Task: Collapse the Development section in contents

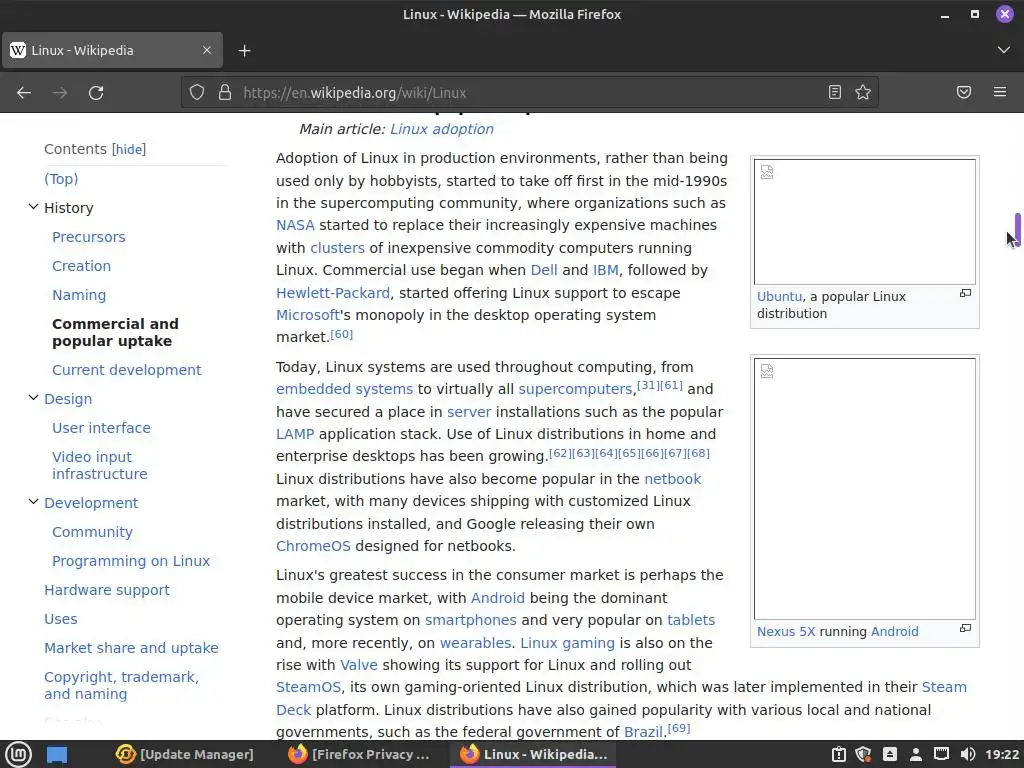Action: (33, 502)
